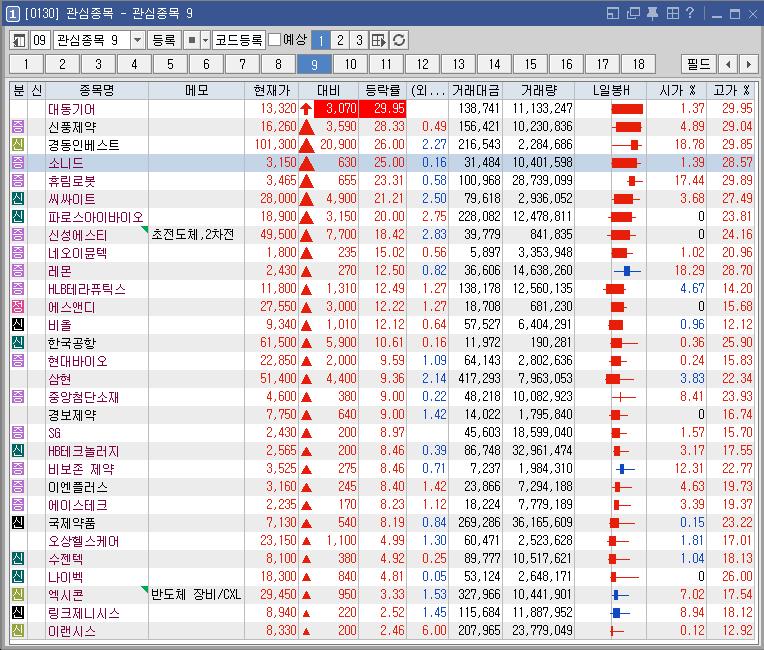The height and width of the screenshot is (650, 764).
Task: Click the black 신 badge on 국제약품 row
Action: pyautogui.click(x=18, y=523)
